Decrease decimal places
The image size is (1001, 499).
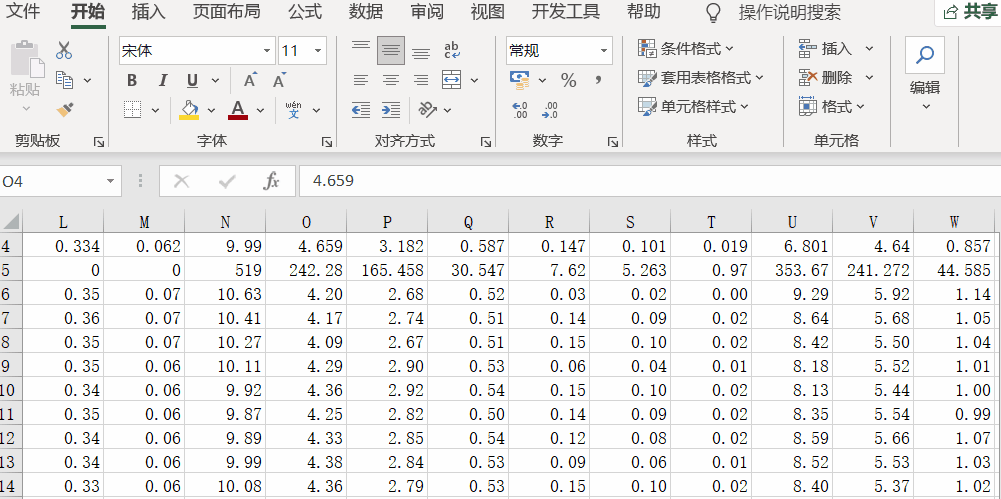550,110
